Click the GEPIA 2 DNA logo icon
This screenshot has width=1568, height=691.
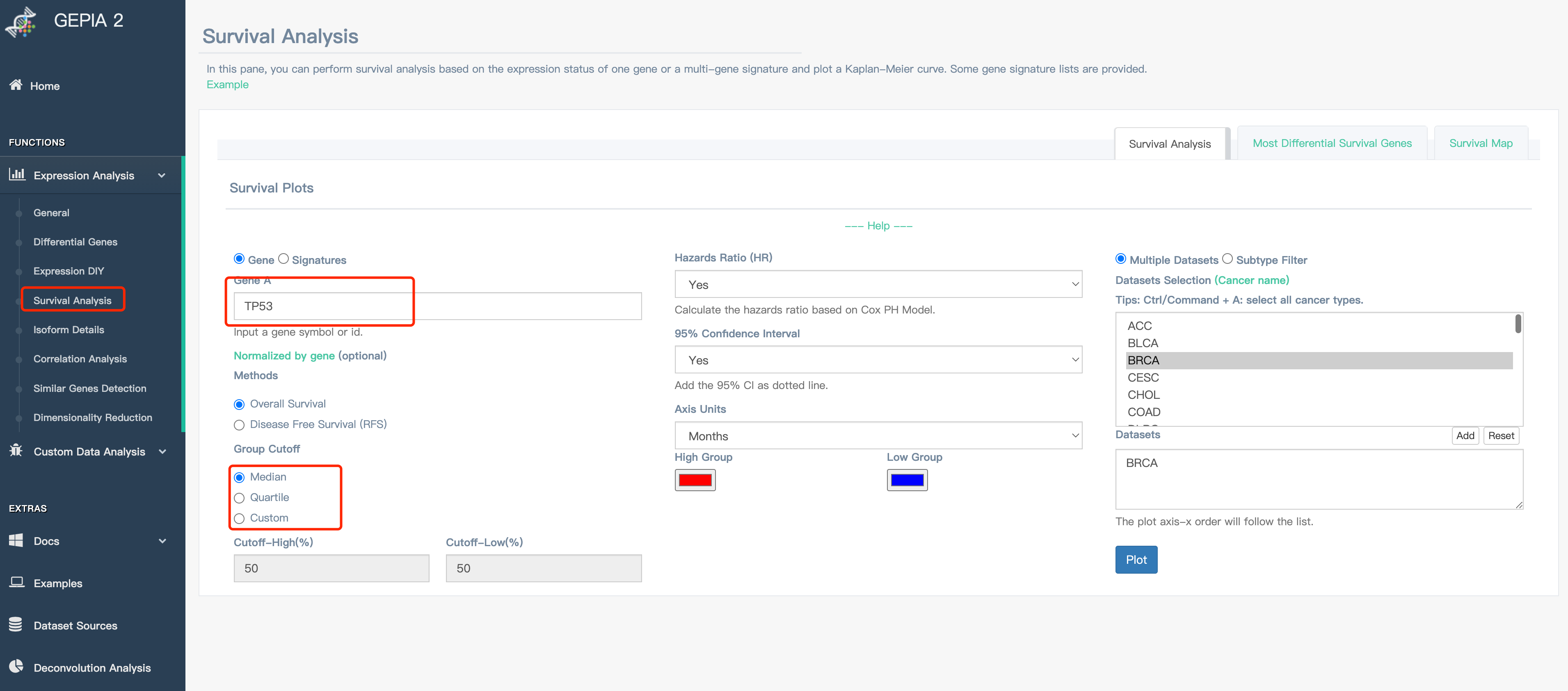tap(22, 22)
